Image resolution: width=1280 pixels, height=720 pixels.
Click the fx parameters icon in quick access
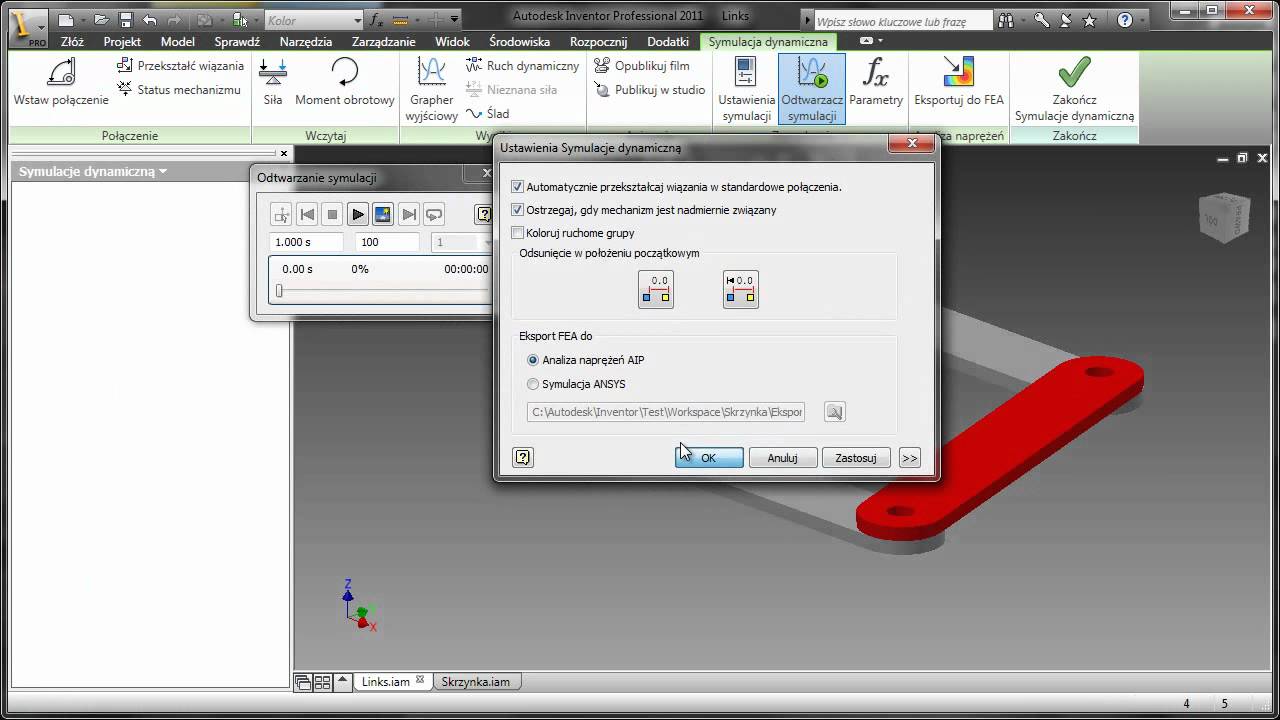[x=376, y=20]
